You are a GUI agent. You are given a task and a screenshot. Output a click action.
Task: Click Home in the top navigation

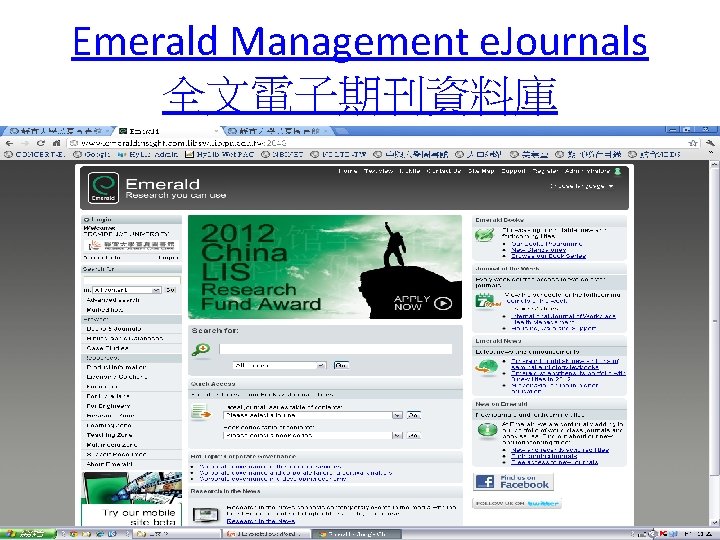click(348, 171)
